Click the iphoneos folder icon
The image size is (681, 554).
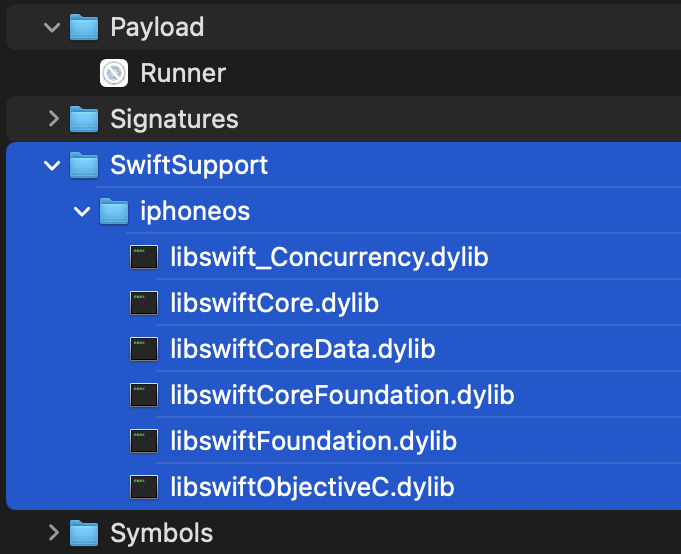coord(114,211)
